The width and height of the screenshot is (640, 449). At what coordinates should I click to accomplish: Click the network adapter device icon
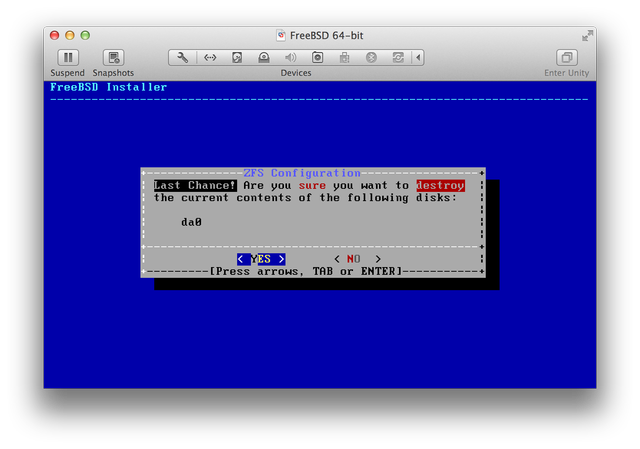[x=210, y=58]
